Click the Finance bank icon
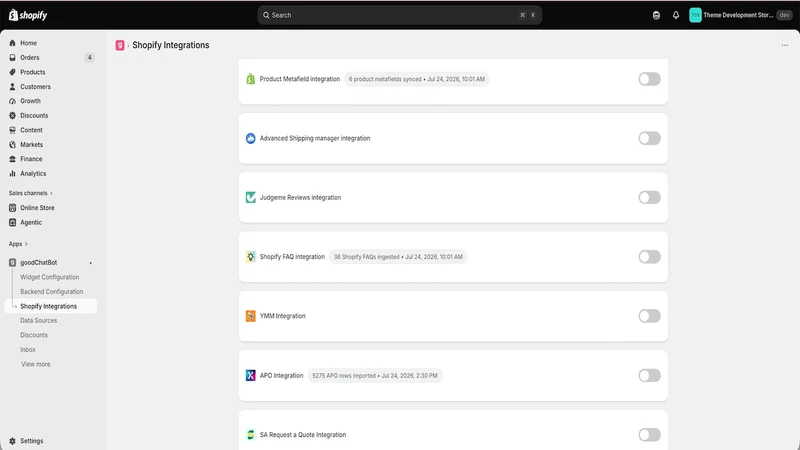The image size is (800, 450). 12,159
